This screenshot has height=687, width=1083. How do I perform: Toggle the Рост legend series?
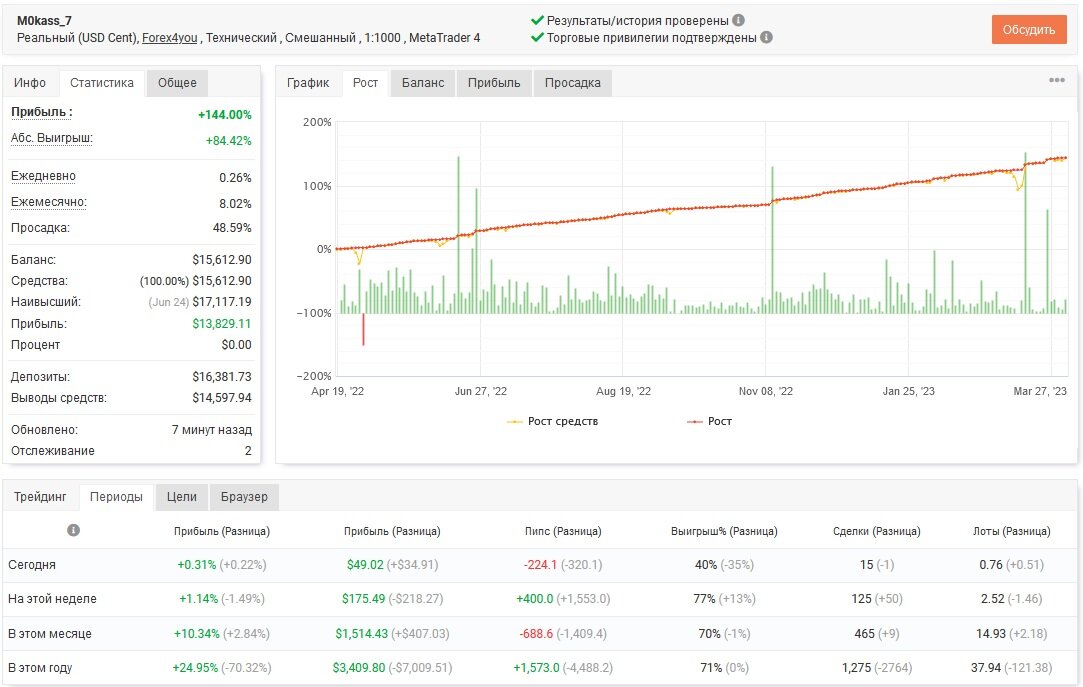[x=709, y=421]
